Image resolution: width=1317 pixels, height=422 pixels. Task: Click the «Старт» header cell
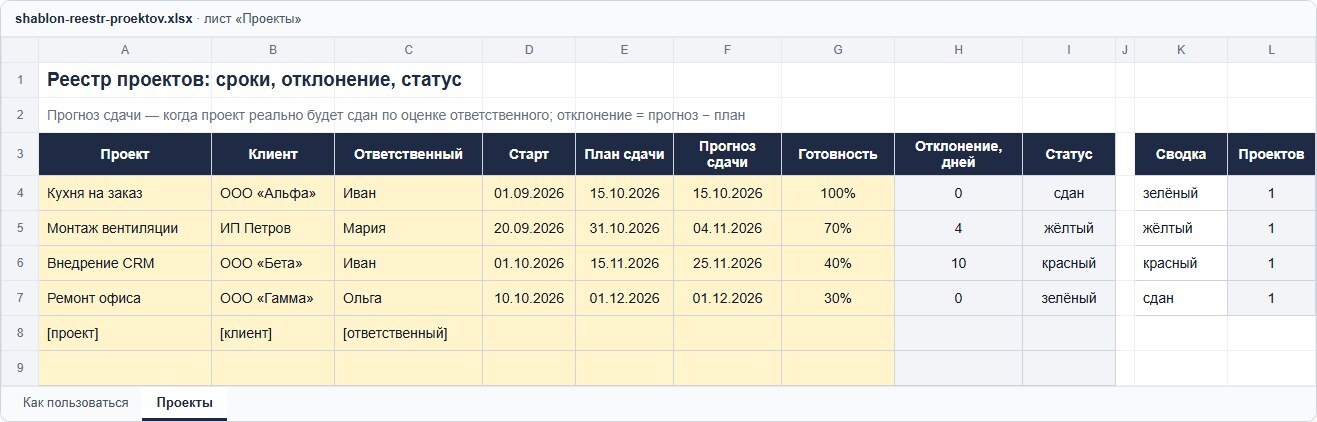(x=529, y=154)
